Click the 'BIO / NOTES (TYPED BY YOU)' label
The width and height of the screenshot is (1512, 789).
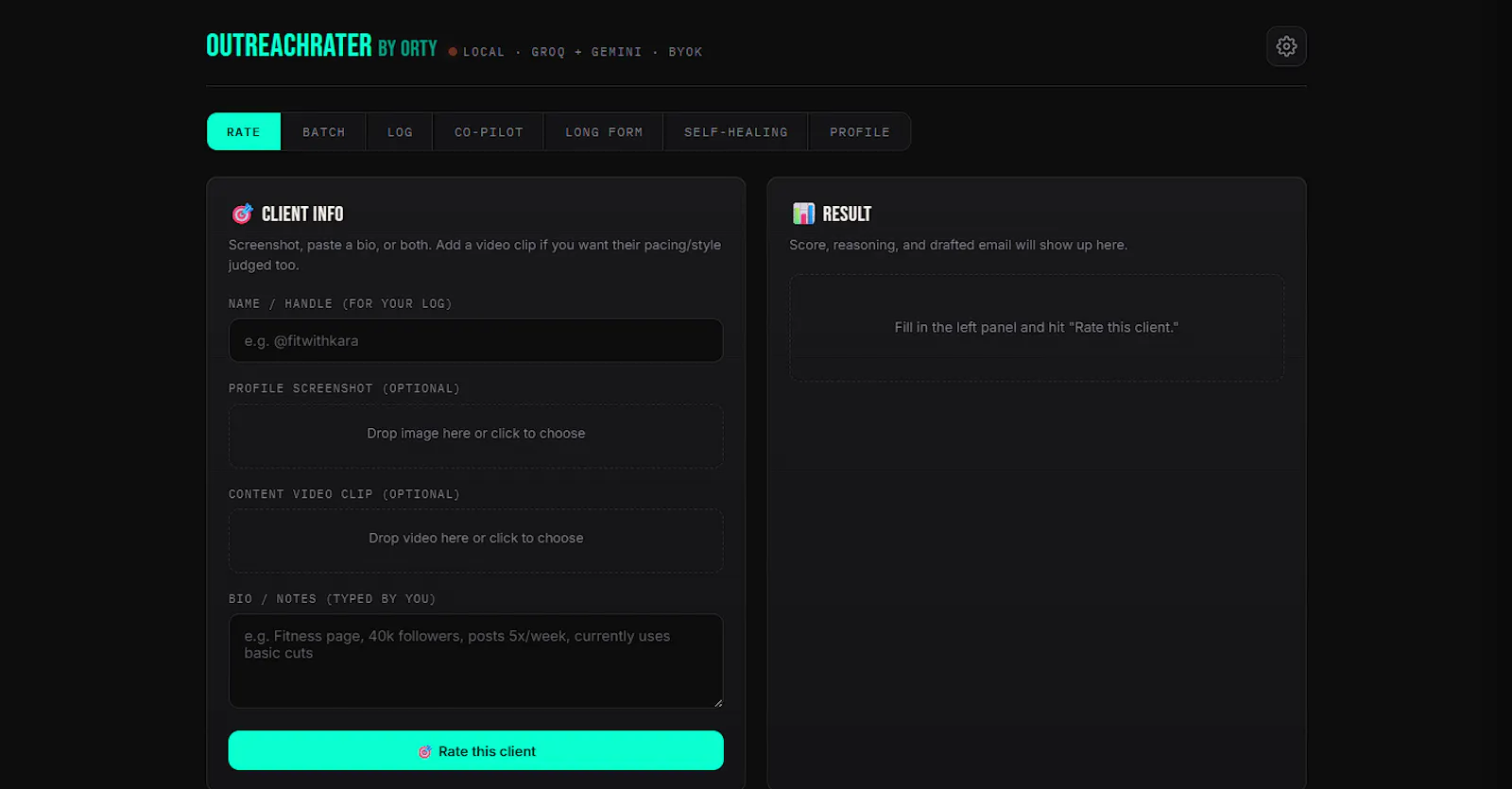pyautogui.click(x=332, y=599)
